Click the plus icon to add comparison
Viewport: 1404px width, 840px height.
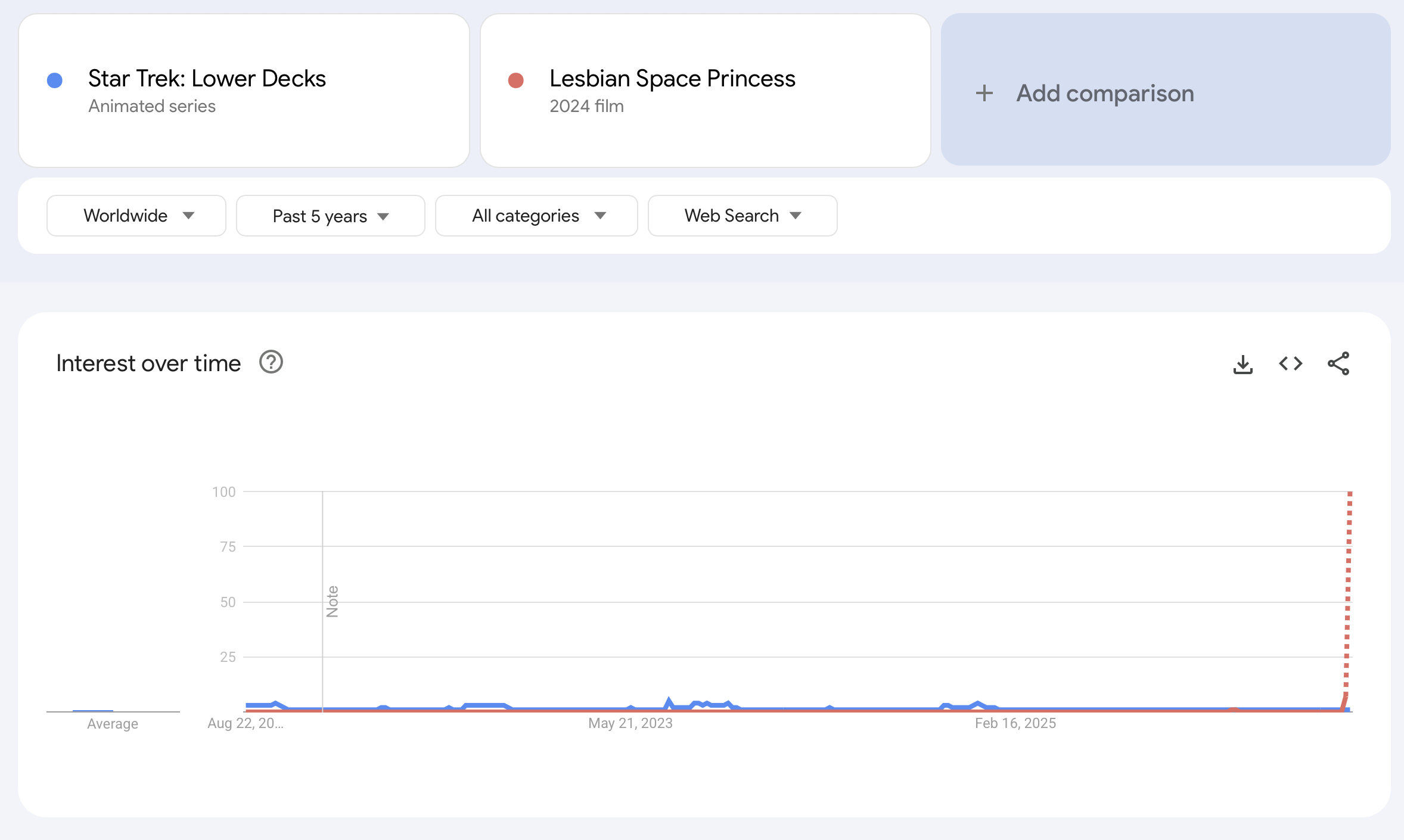tap(984, 93)
